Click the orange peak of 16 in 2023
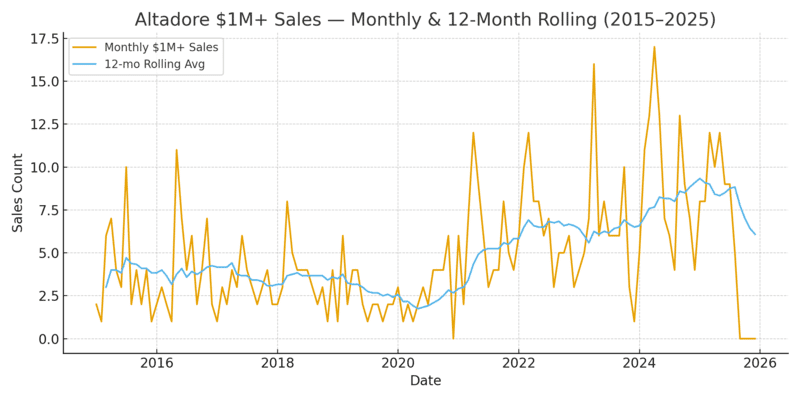Screen dimensions: 800x400 click(594, 64)
